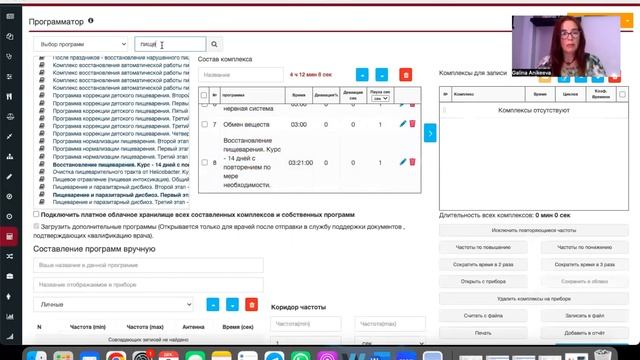
Task: Open the Личные category dropdown
Action: (x=113, y=304)
